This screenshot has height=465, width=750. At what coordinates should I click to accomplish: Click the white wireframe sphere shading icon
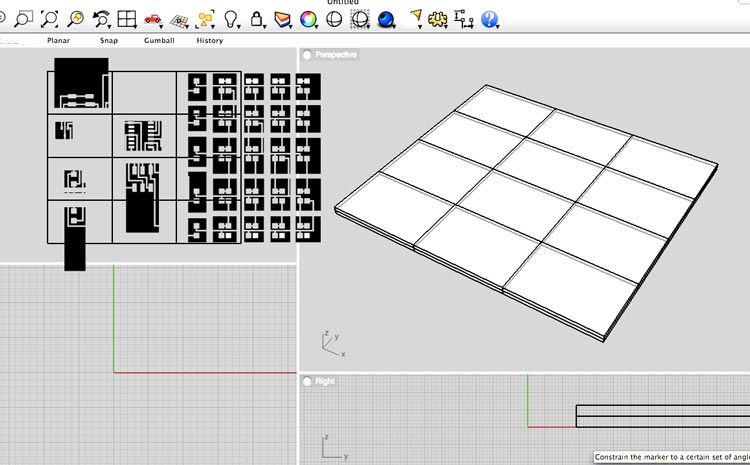(x=334, y=20)
